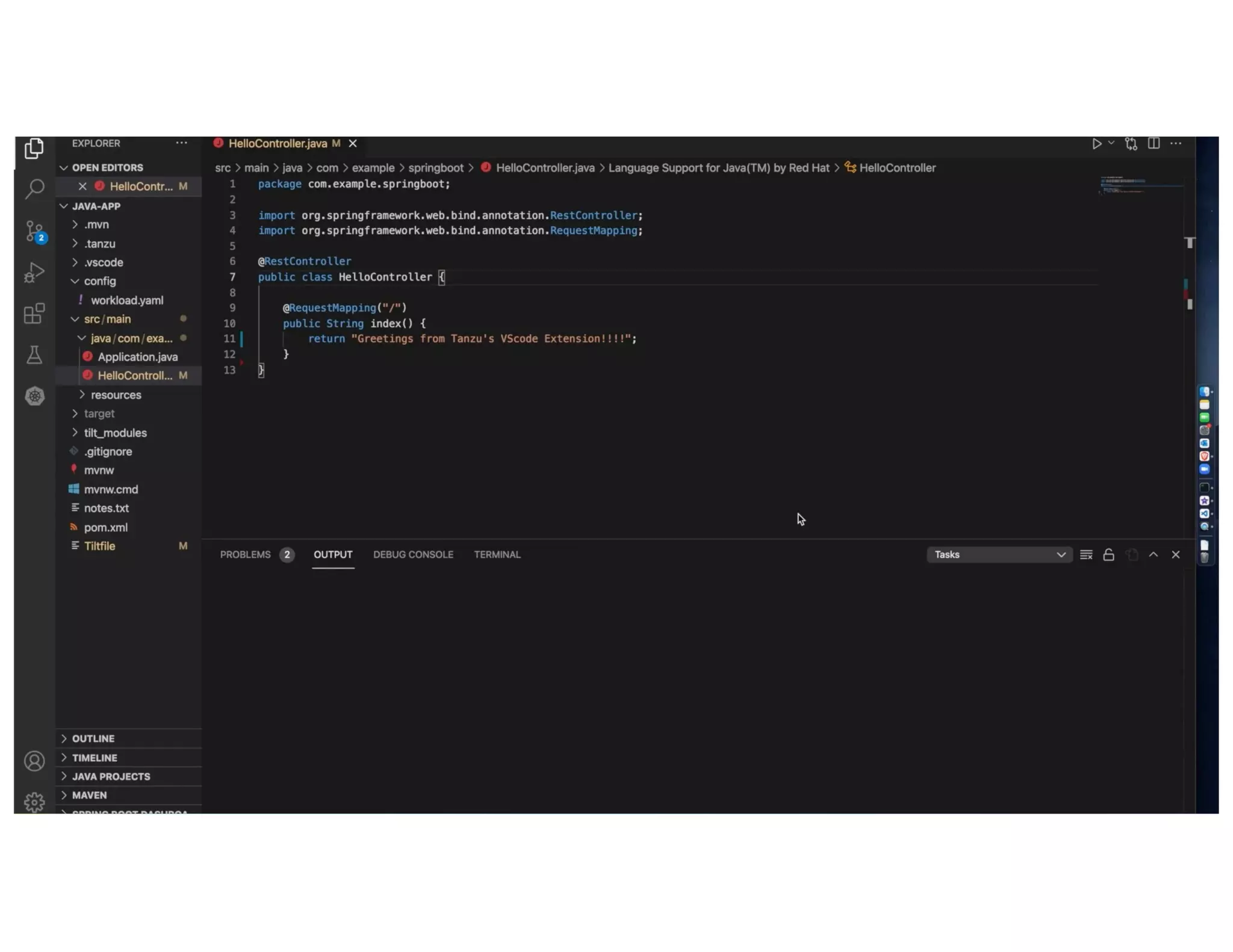This screenshot has height=952, width=1233.
Task: Click the Run Java play button
Action: (1096, 144)
